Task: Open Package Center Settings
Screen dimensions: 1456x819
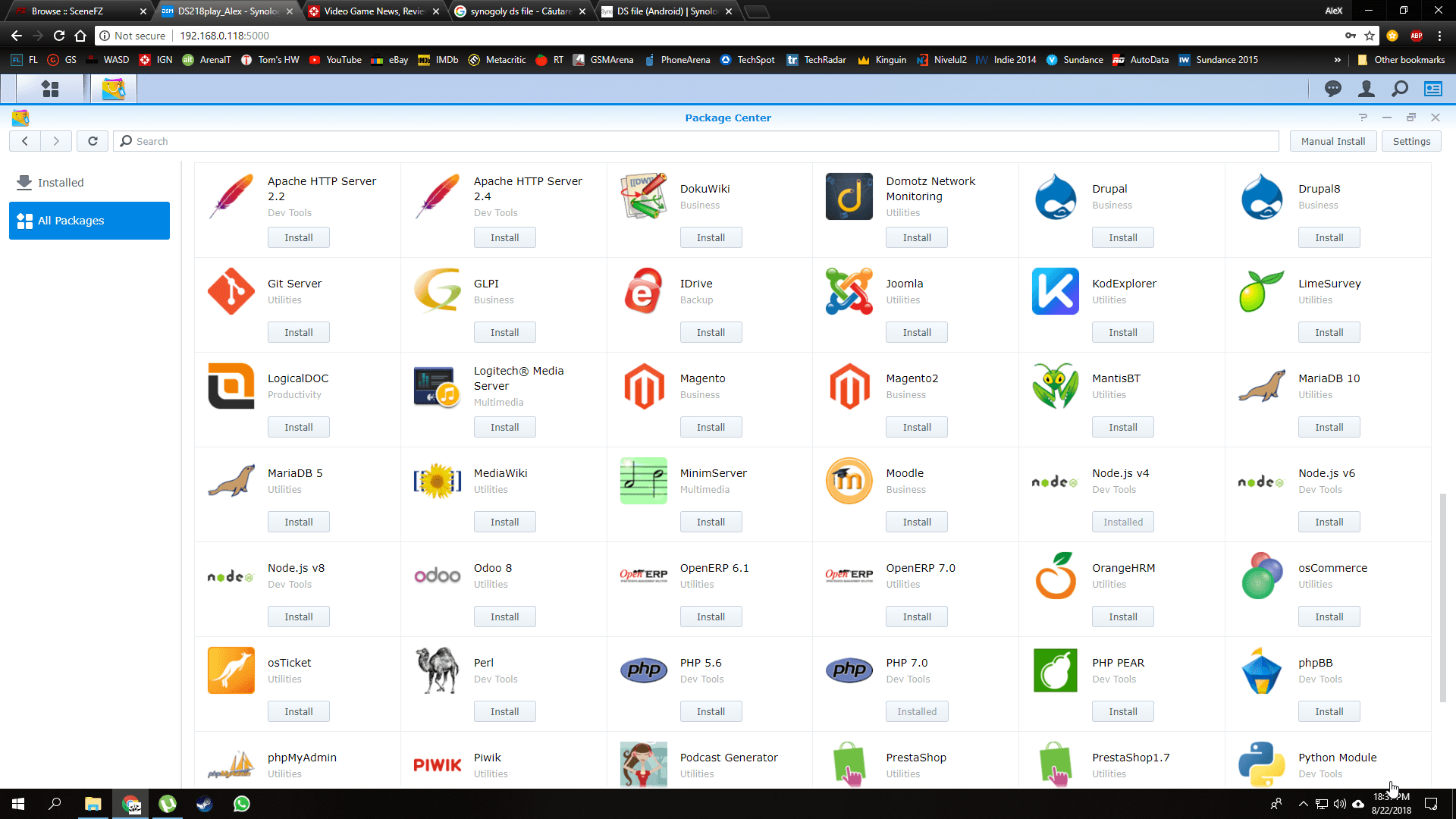Action: click(1411, 141)
